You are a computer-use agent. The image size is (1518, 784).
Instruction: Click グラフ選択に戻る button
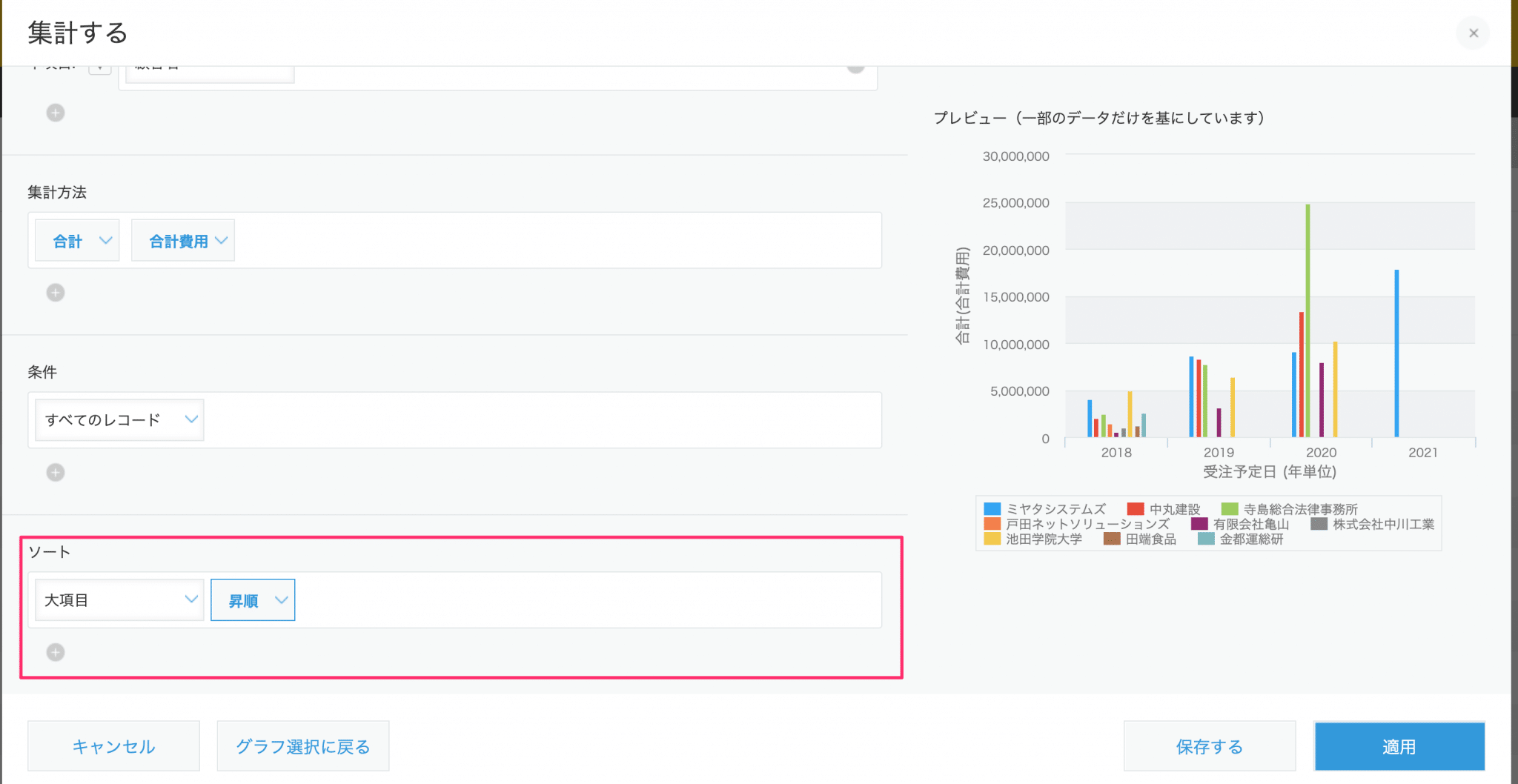click(x=303, y=746)
